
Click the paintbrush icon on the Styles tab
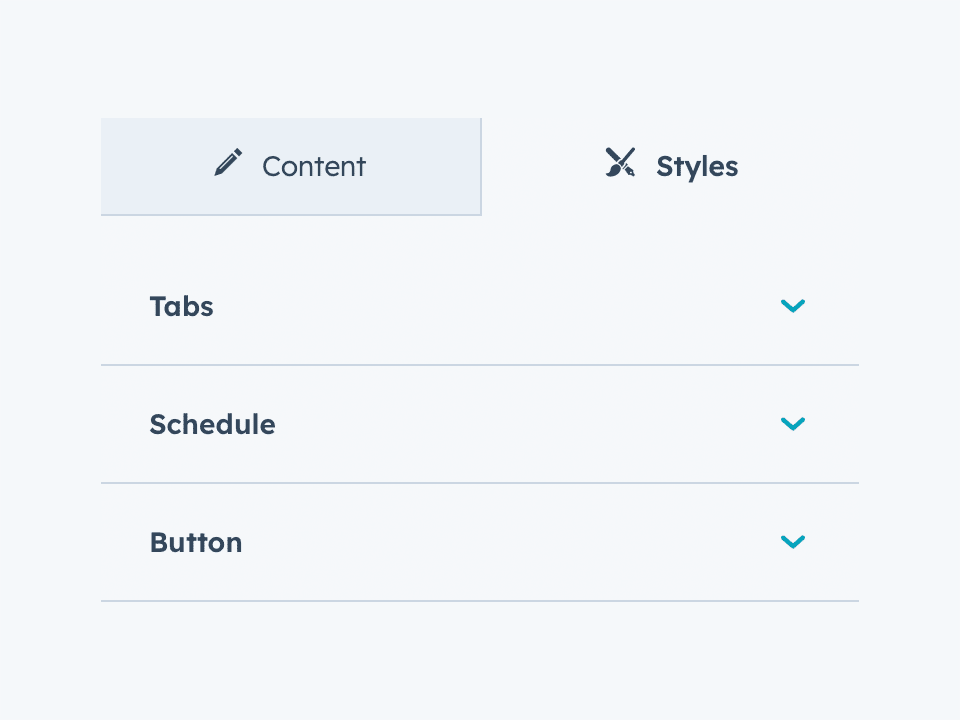tap(620, 162)
